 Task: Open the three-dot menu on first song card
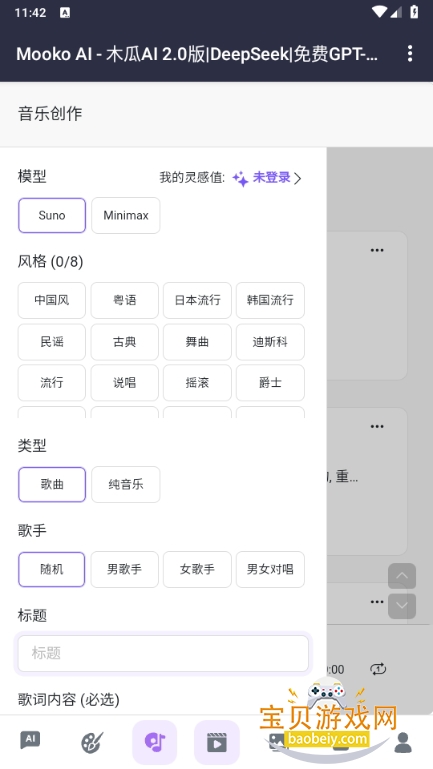(377, 250)
